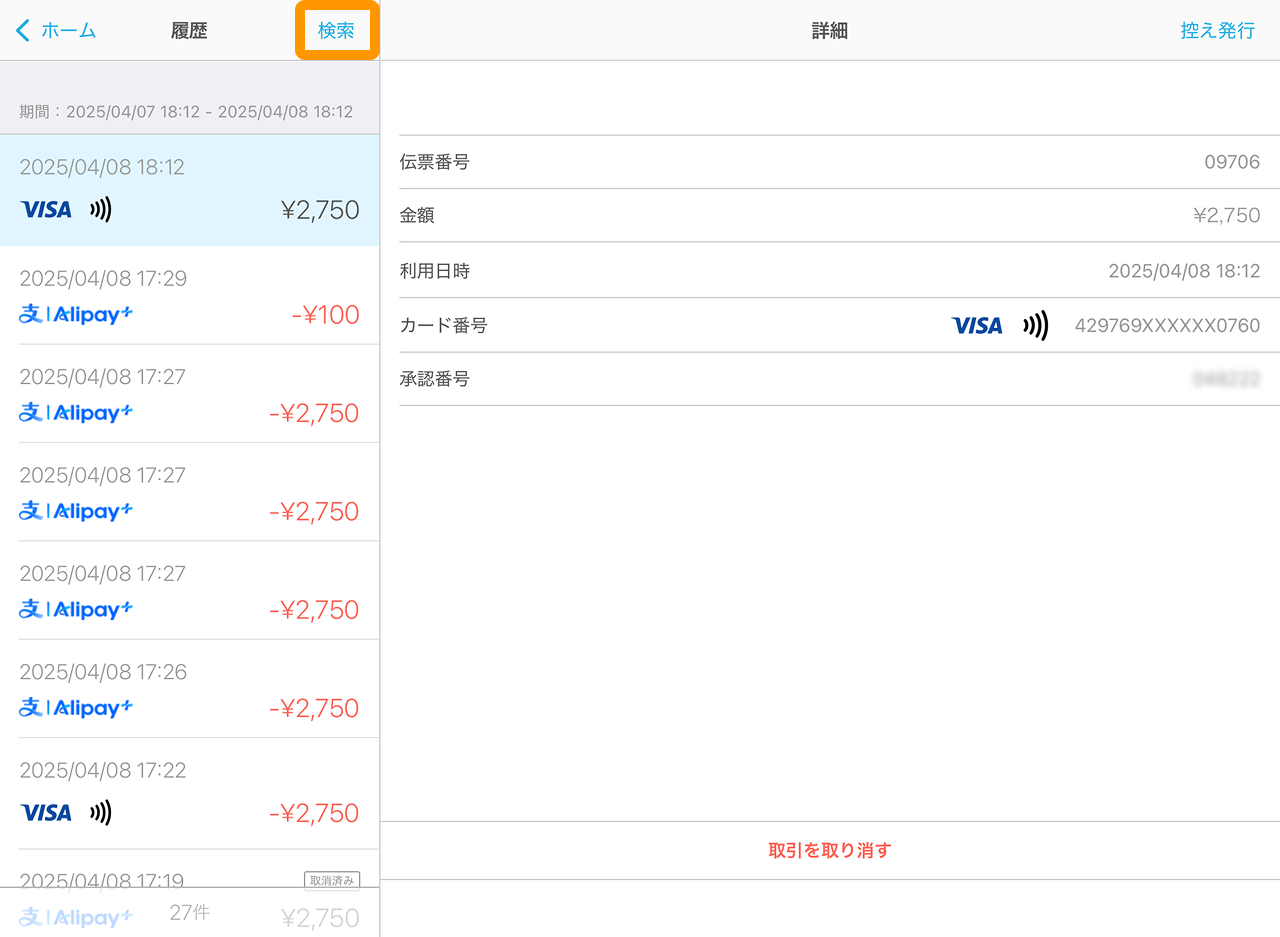Click the 承認番号 detail row
This screenshot has width=1280, height=937.
point(829,379)
